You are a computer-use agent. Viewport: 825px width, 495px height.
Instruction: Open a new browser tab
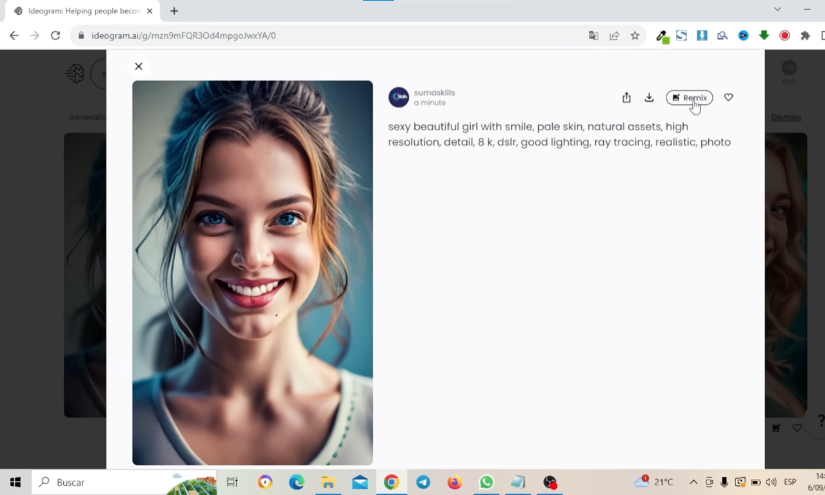point(174,10)
